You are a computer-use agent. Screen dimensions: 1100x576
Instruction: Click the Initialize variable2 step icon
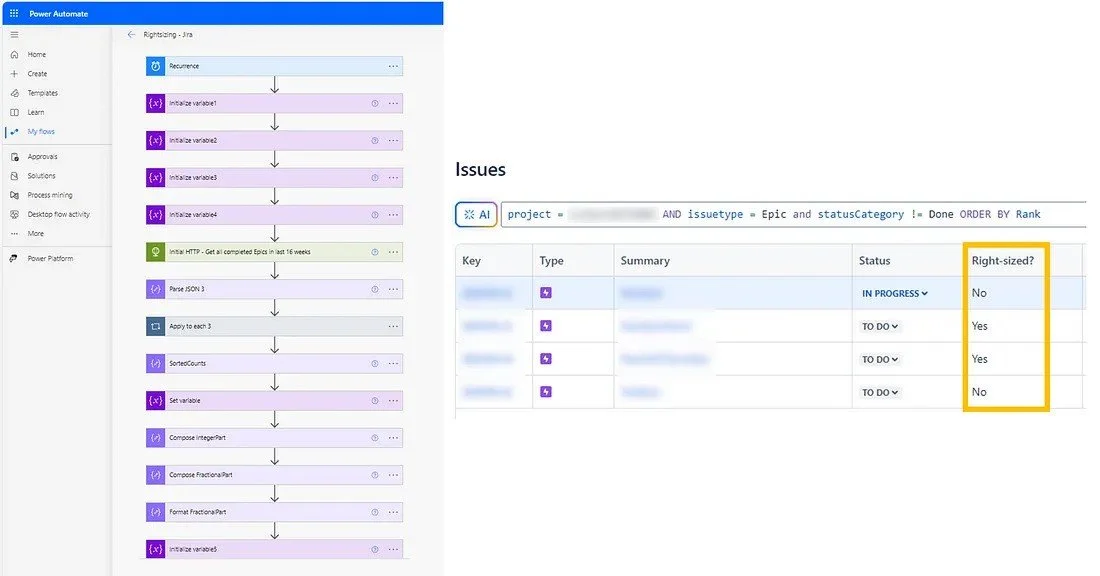coord(156,140)
